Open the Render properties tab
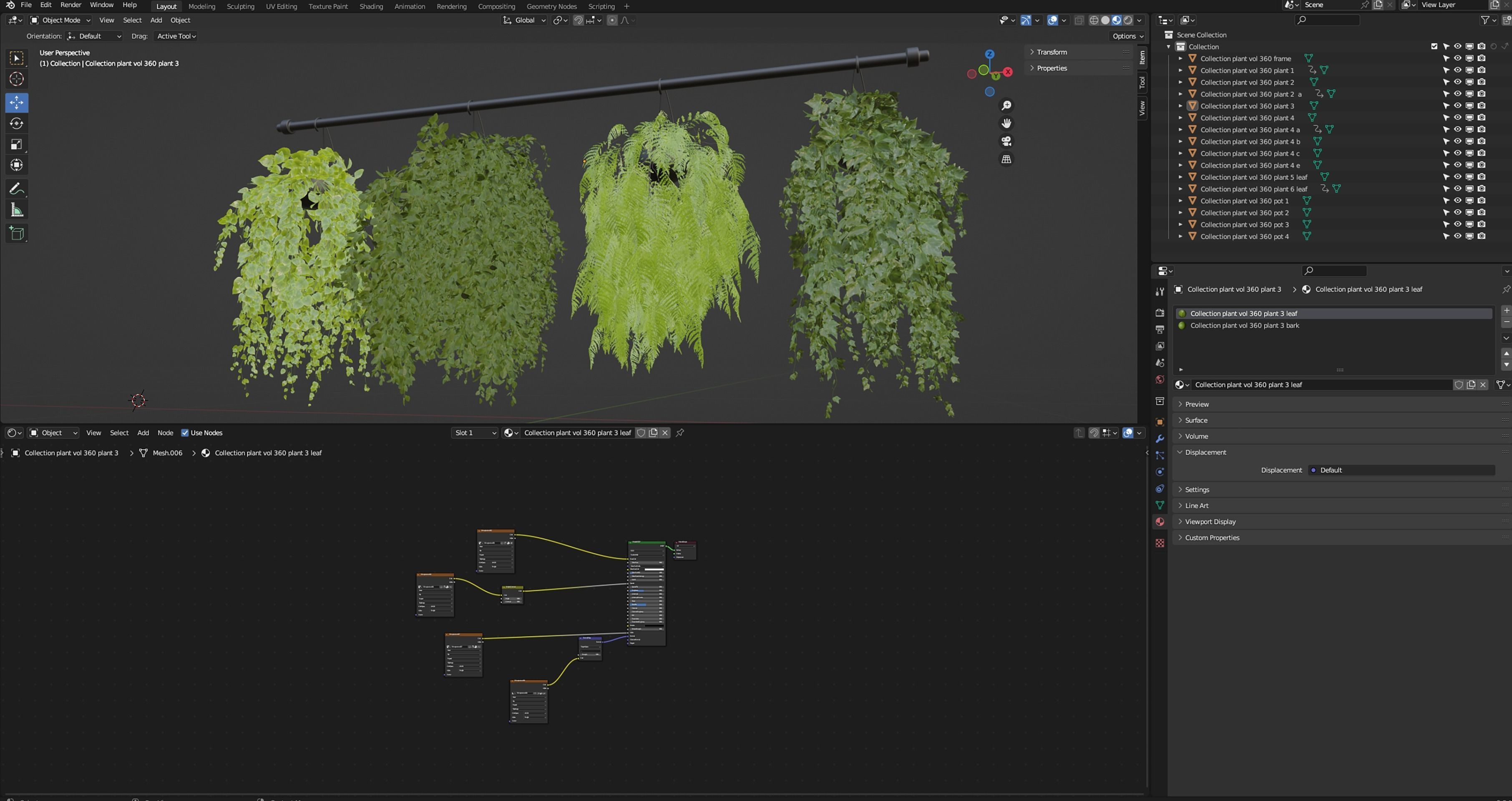The height and width of the screenshot is (801, 1512). [x=1159, y=313]
